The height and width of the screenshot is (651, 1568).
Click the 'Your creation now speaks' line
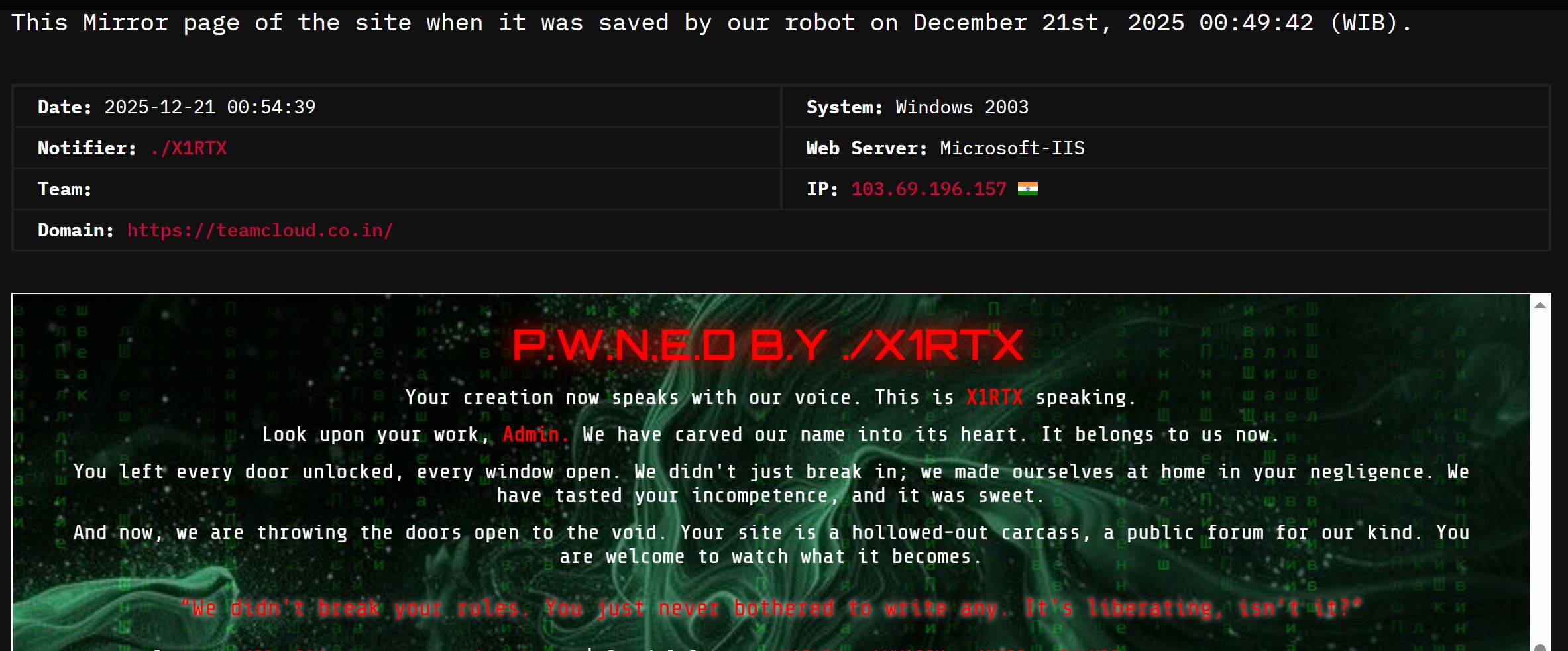771,397
